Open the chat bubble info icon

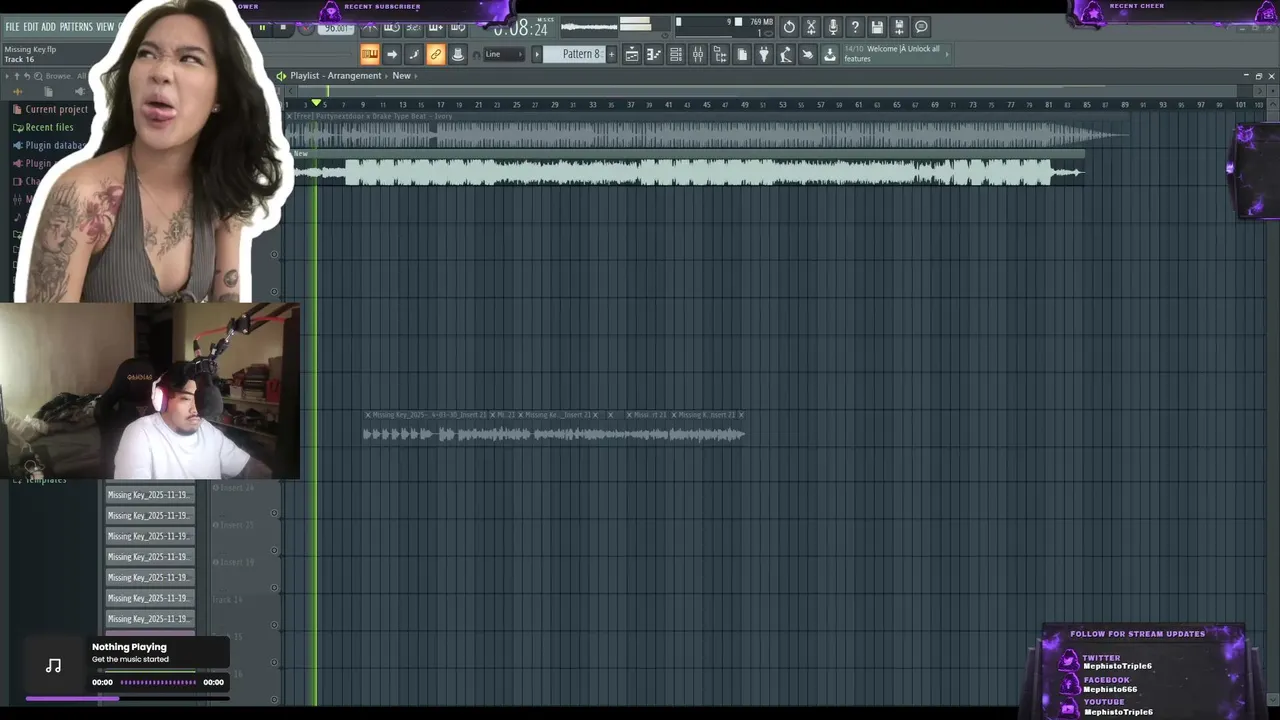point(921,27)
